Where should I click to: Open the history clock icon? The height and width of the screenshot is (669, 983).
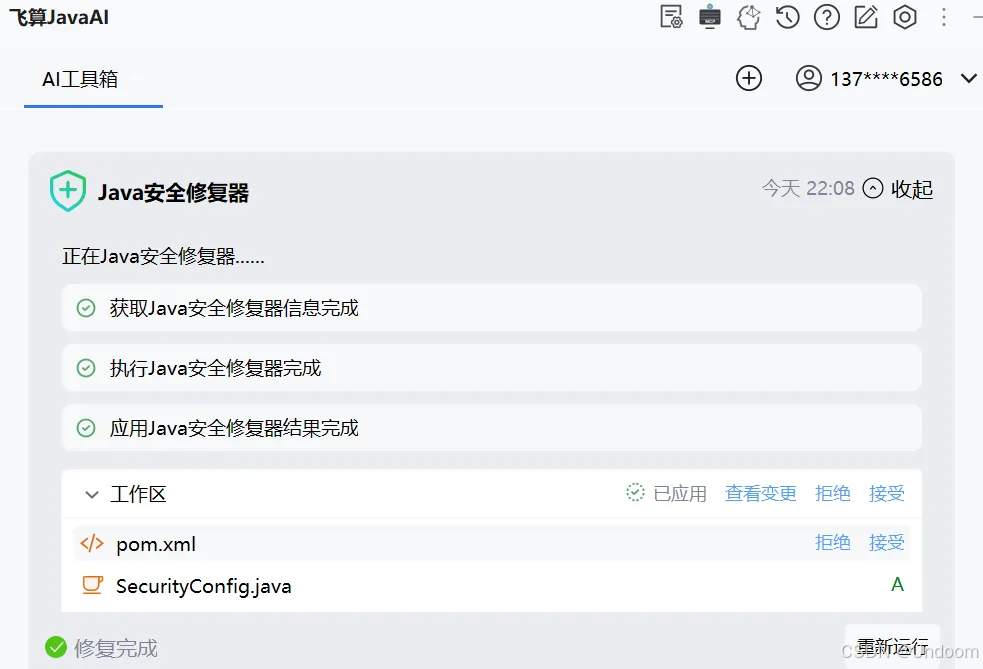tap(787, 17)
